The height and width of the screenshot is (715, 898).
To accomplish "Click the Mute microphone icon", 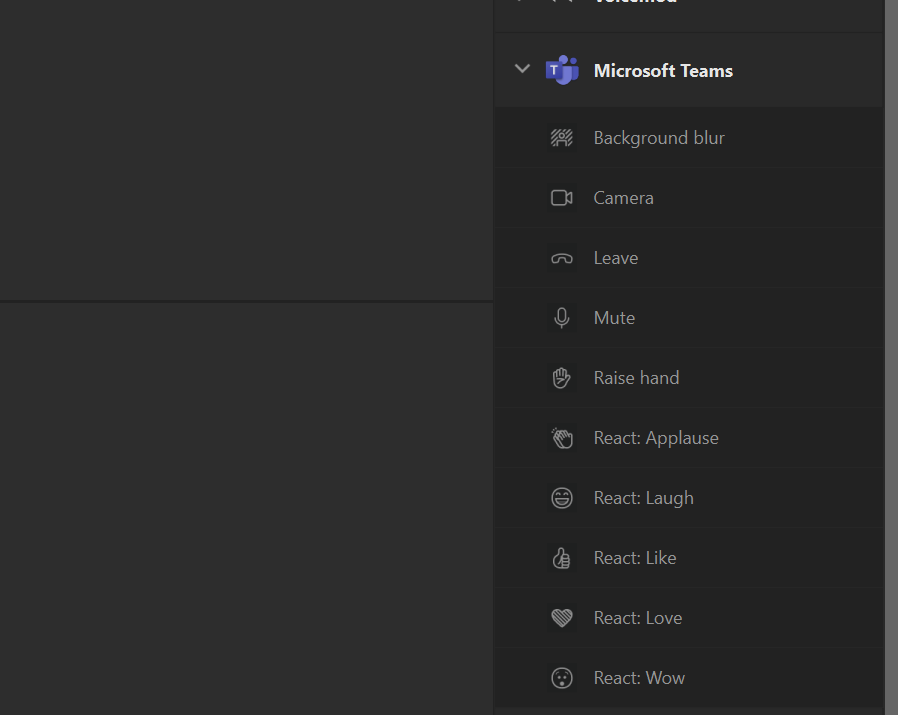I will pyautogui.click(x=562, y=318).
